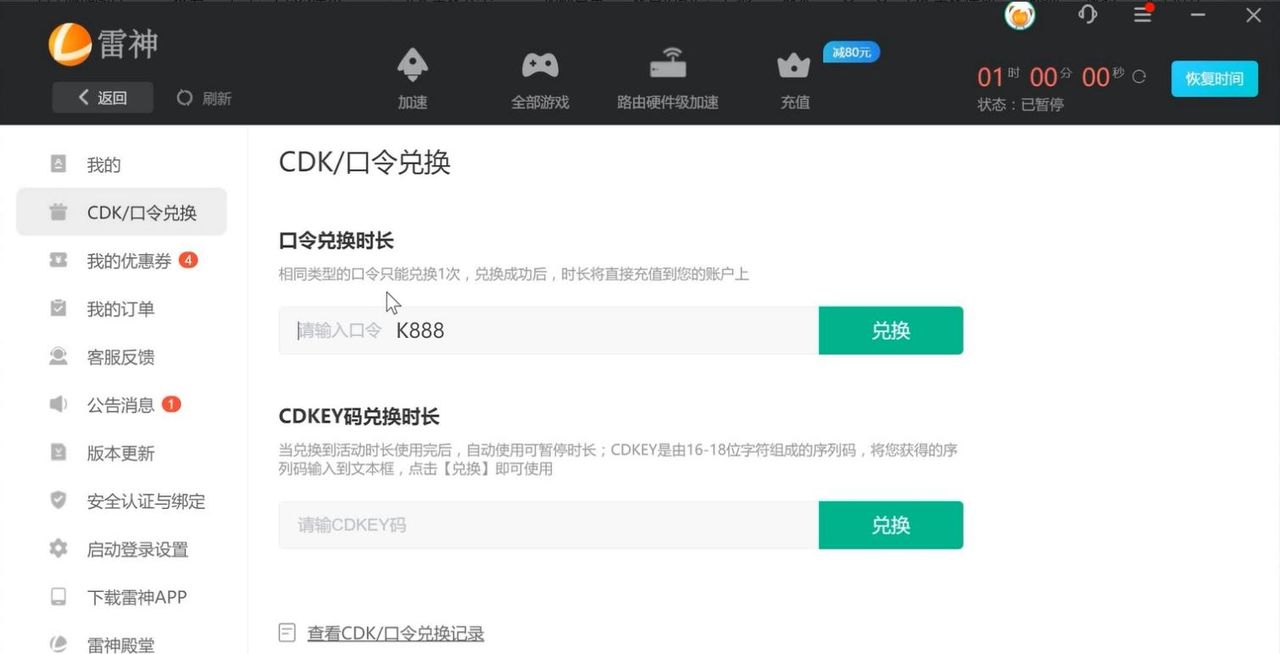Viewport: 1280px width, 654px height.
Task: Select the 加速 rocket icon
Action: (412, 65)
